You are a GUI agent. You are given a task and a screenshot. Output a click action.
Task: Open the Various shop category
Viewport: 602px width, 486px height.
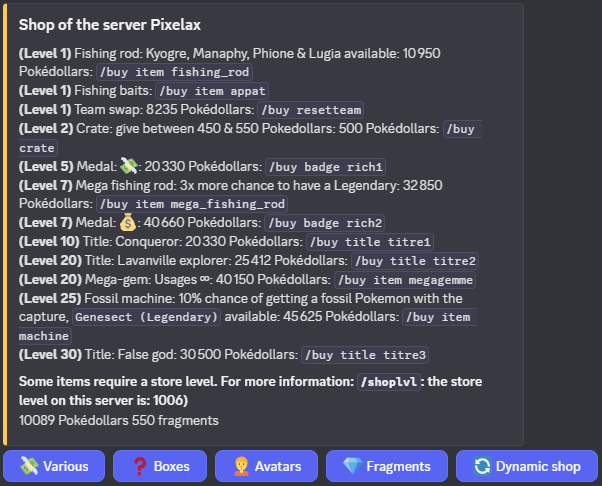[x=54, y=466]
